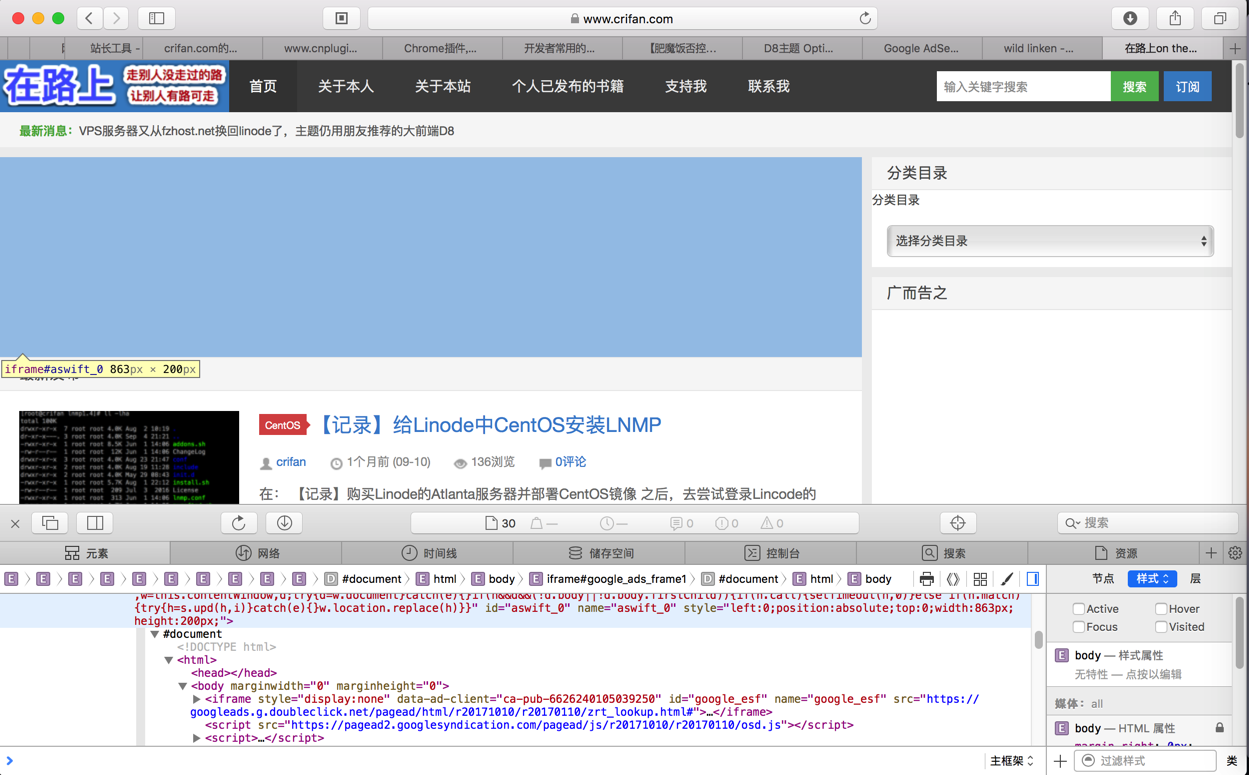Click the console prompt arrow at bottom left

point(9,761)
